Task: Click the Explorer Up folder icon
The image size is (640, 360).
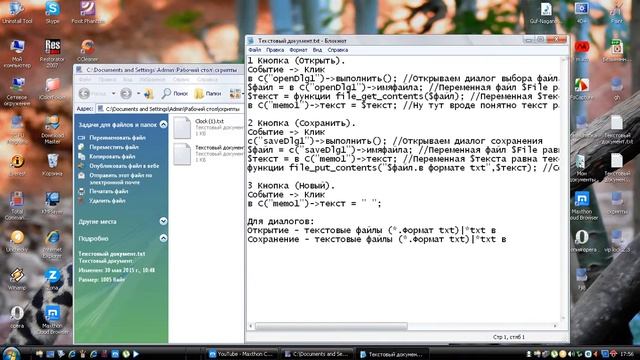Action: [x=149, y=93]
